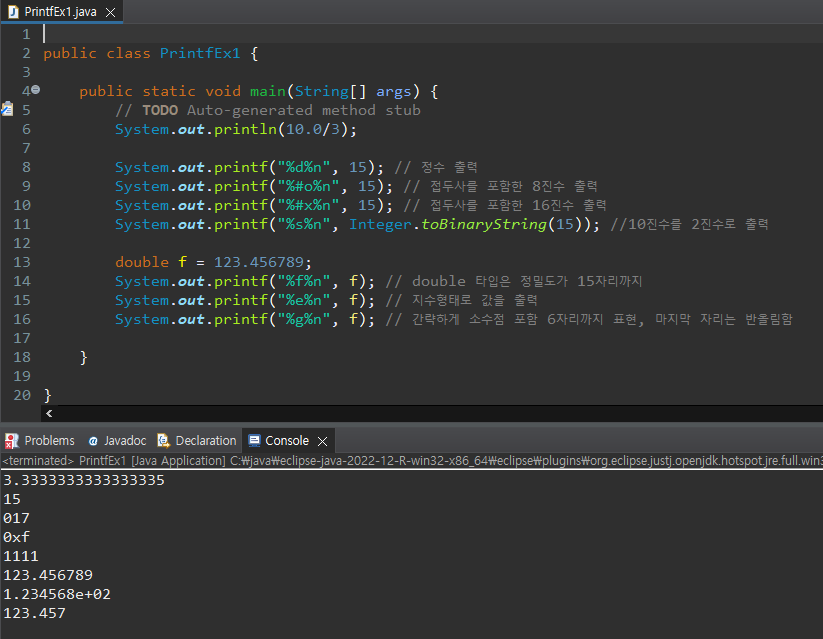Click the Problems view icon
The width and height of the screenshot is (823, 639).
[x=11, y=440]
